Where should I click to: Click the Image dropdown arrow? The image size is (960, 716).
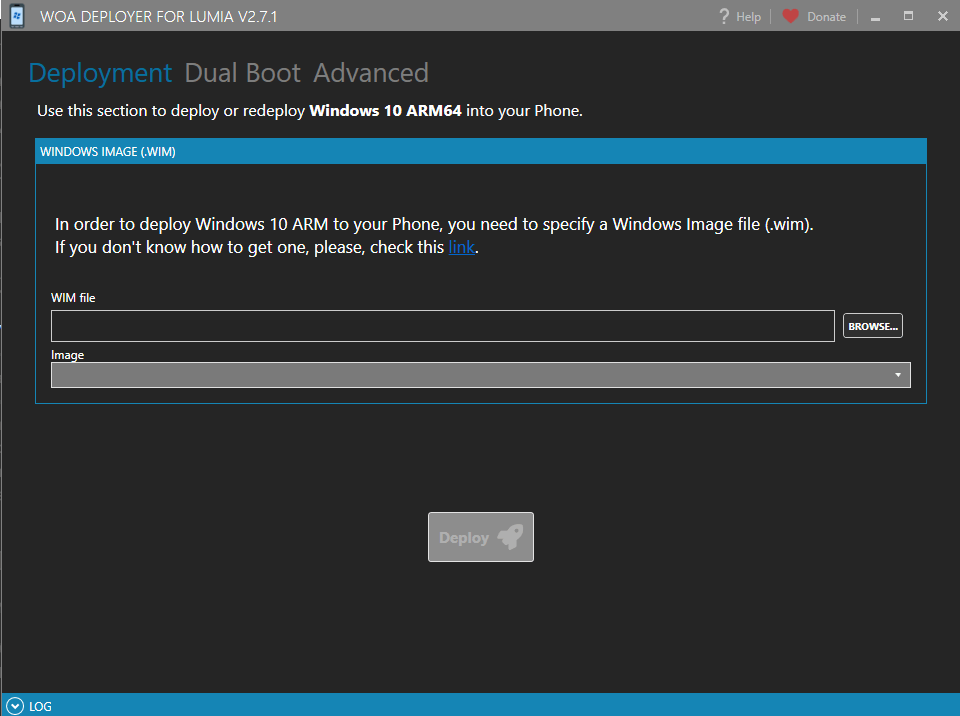coord(898,375)
